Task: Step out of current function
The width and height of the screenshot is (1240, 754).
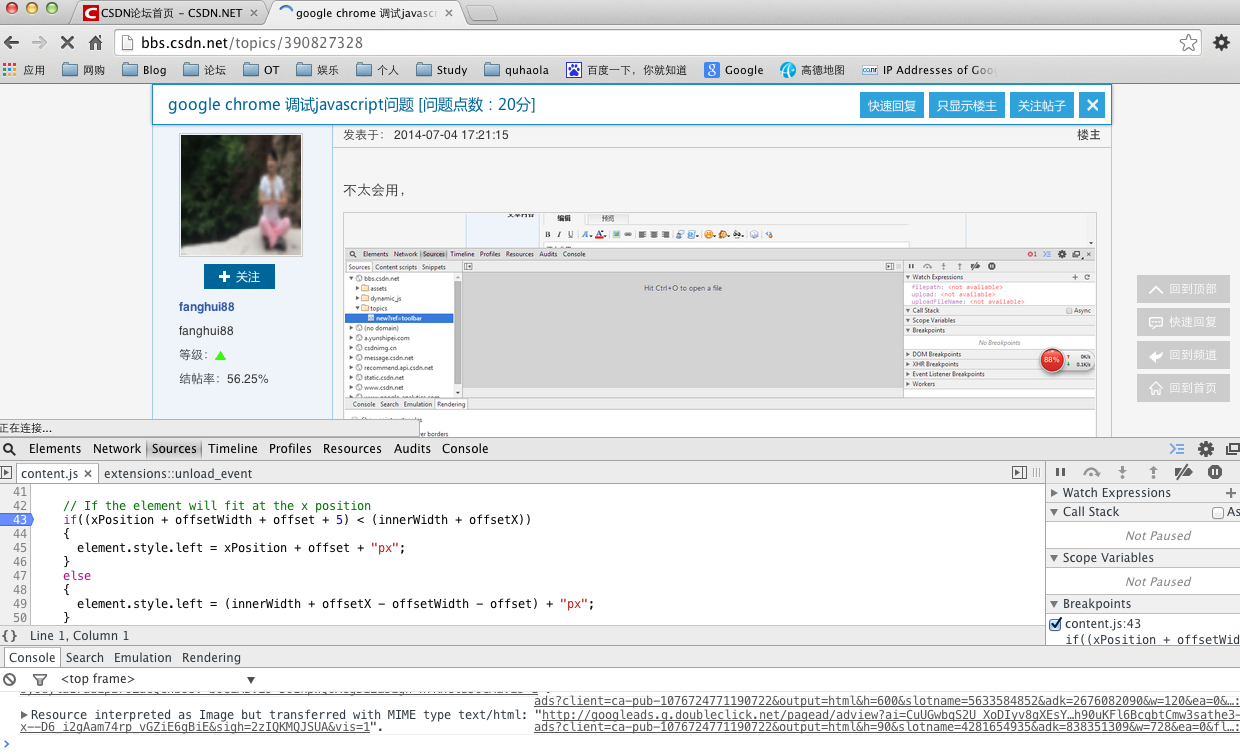Action: 1153,473
